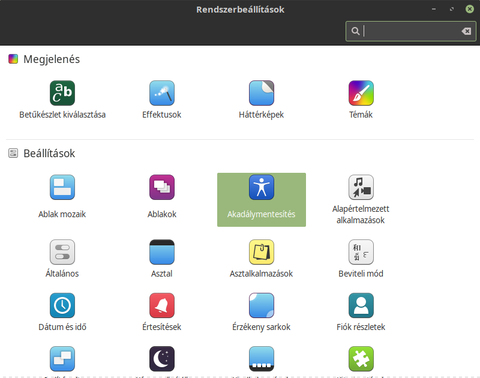Open the Ablakok window settings
The width and height of the screenshot is (480, 378).
click(162, 196)
